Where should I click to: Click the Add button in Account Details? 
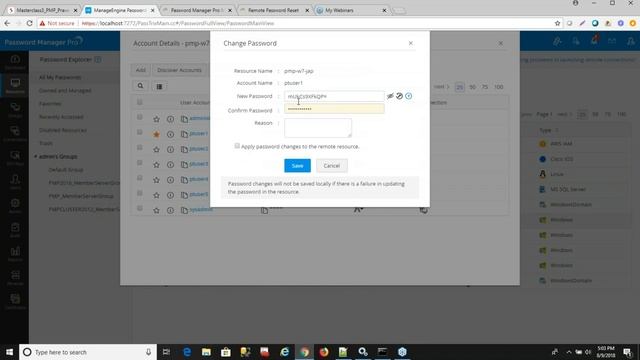pos(140,70)
